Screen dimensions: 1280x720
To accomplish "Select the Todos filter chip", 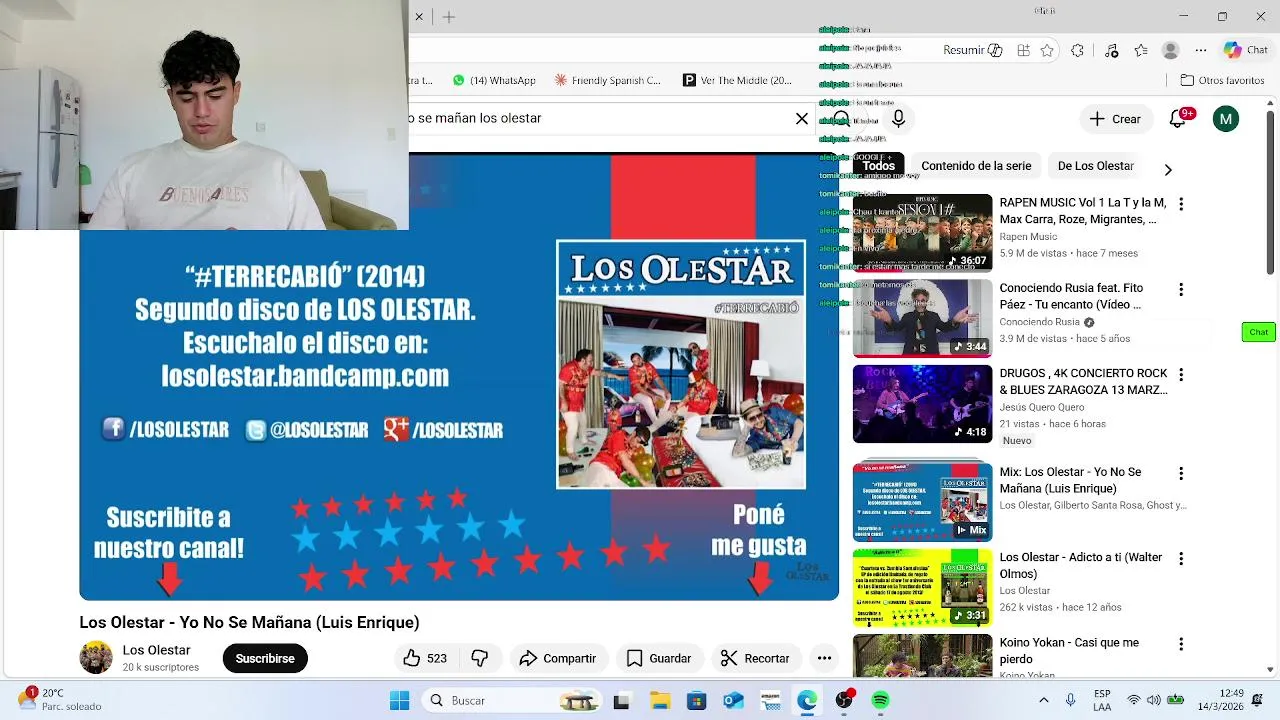I will coord(878,166).
